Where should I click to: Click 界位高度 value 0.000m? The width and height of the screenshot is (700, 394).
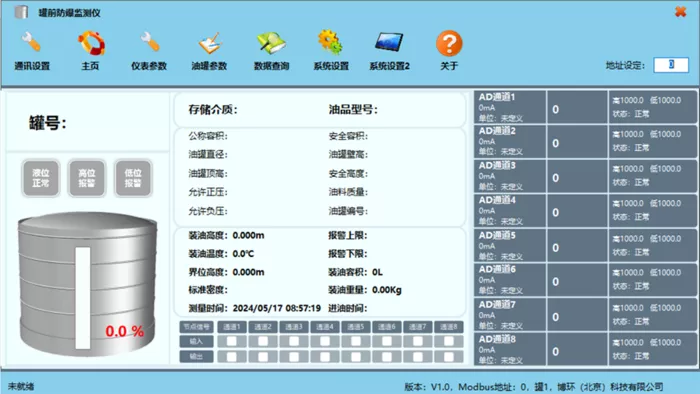(x=248, y=272)
